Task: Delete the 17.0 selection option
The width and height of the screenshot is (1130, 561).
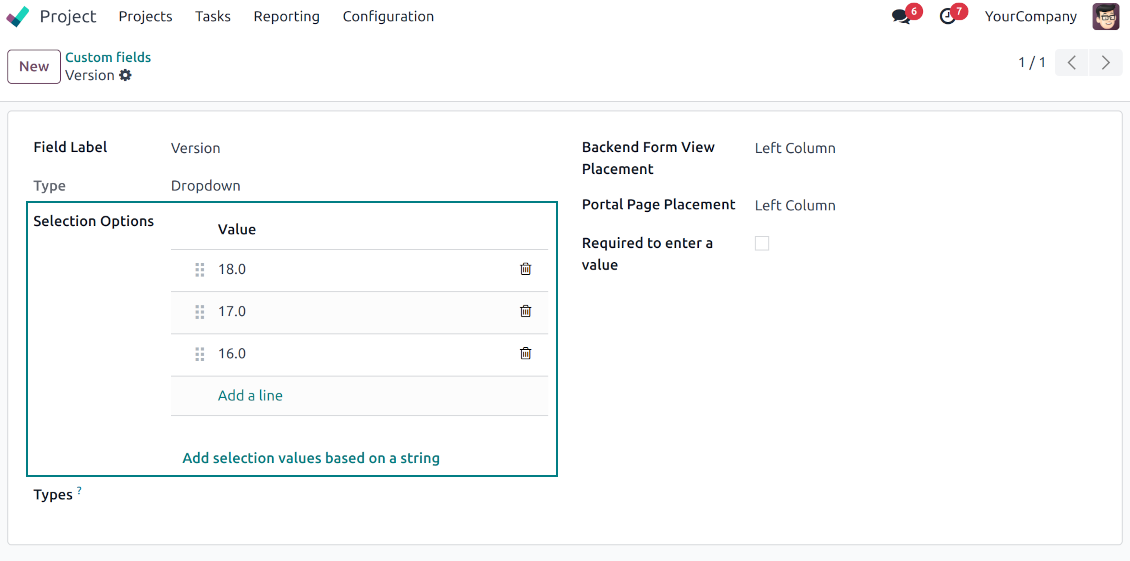Action: coord(525,311)
